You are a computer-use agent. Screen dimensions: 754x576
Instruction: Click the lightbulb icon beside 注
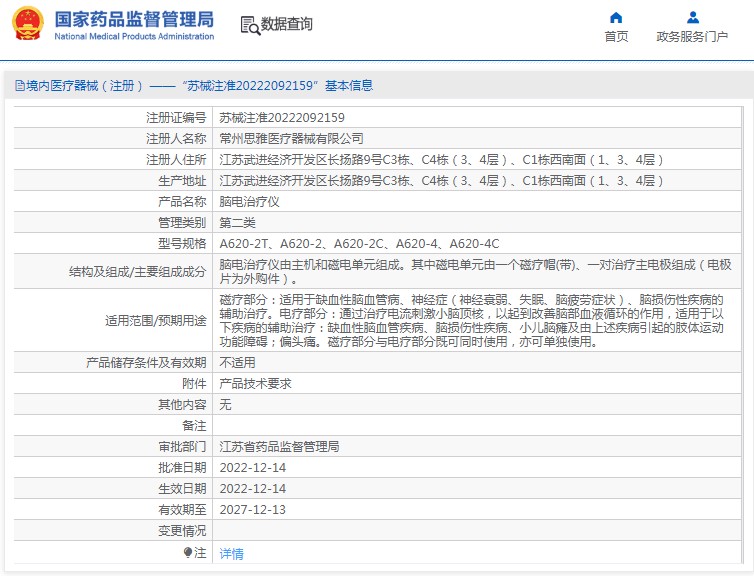pos(188,552)
